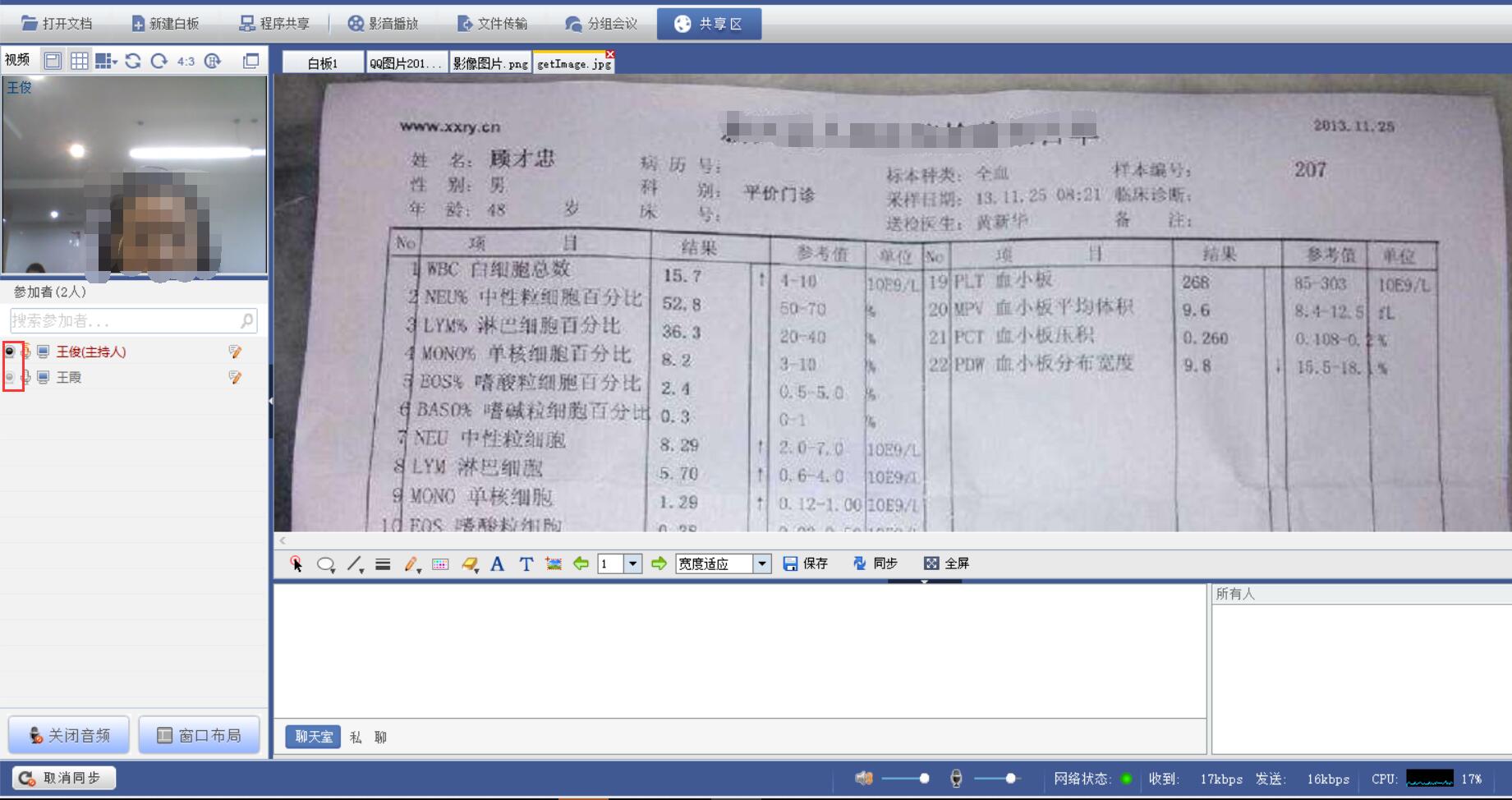This screenshot has width=1512, height=800.
Task: Select the pointer tool in whiteboard toolbar
Action: (296, 563)
